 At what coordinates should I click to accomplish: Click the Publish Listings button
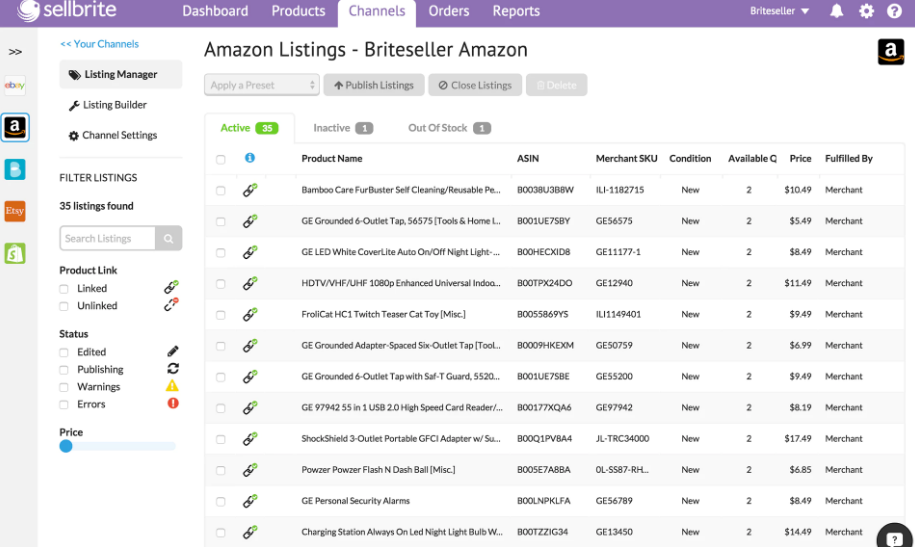click(x=374, y=85)
